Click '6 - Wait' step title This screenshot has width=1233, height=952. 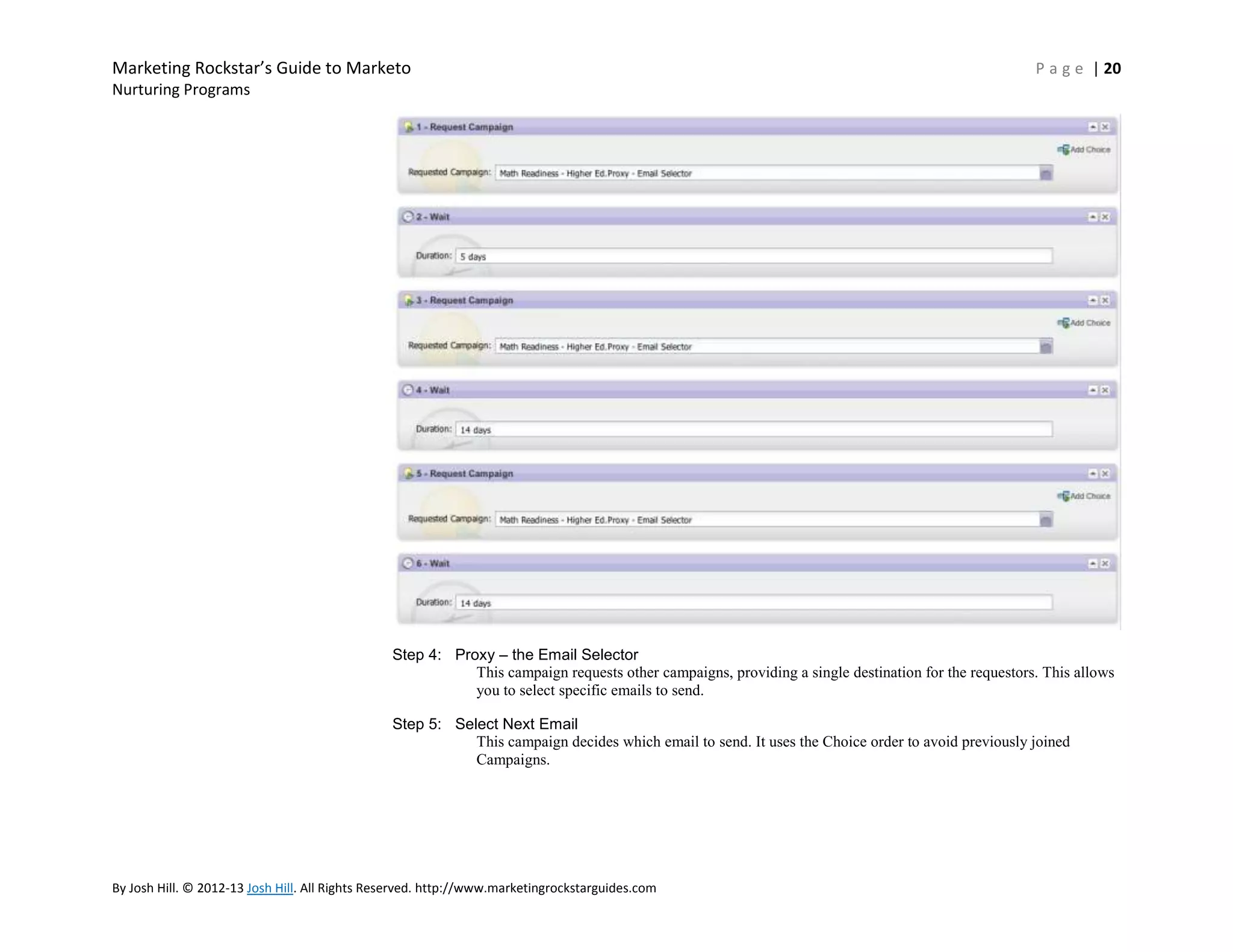click(x=433, y=563)
